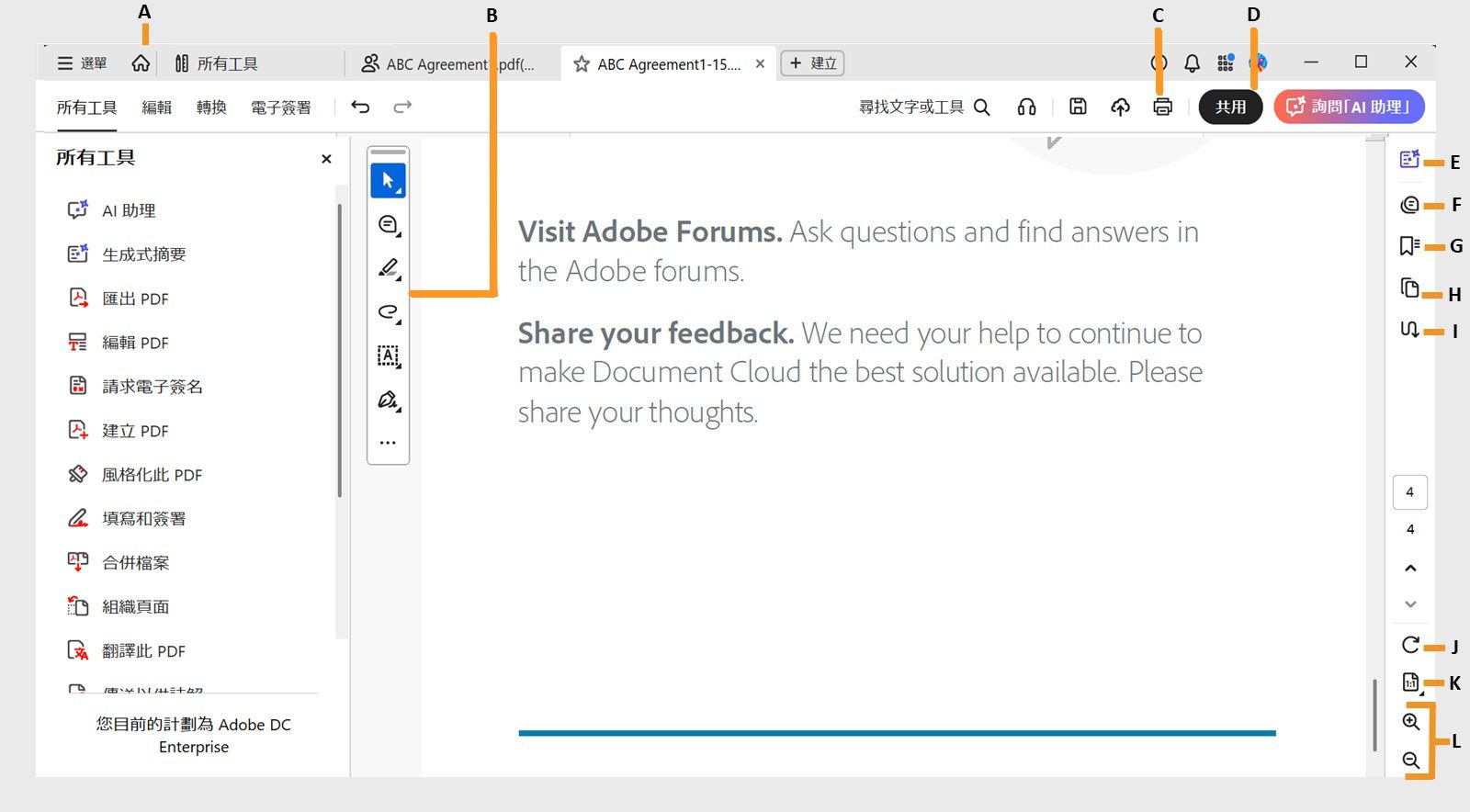Open the bookmarks panel icon
Screen dimensions: 1470x812
tap(1409, 246)
